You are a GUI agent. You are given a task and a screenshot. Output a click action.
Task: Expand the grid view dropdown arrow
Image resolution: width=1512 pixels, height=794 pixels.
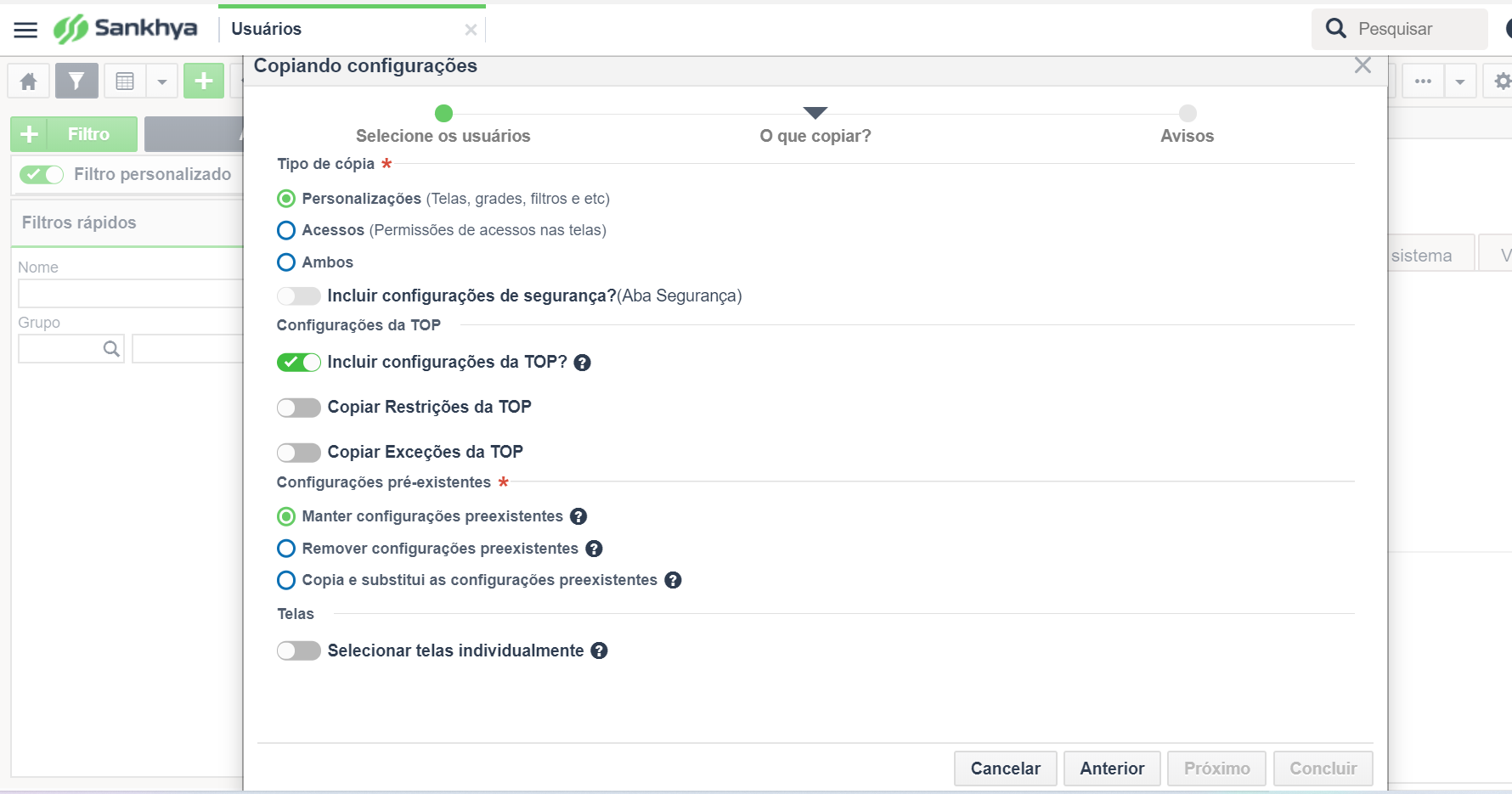pos(161,82)
